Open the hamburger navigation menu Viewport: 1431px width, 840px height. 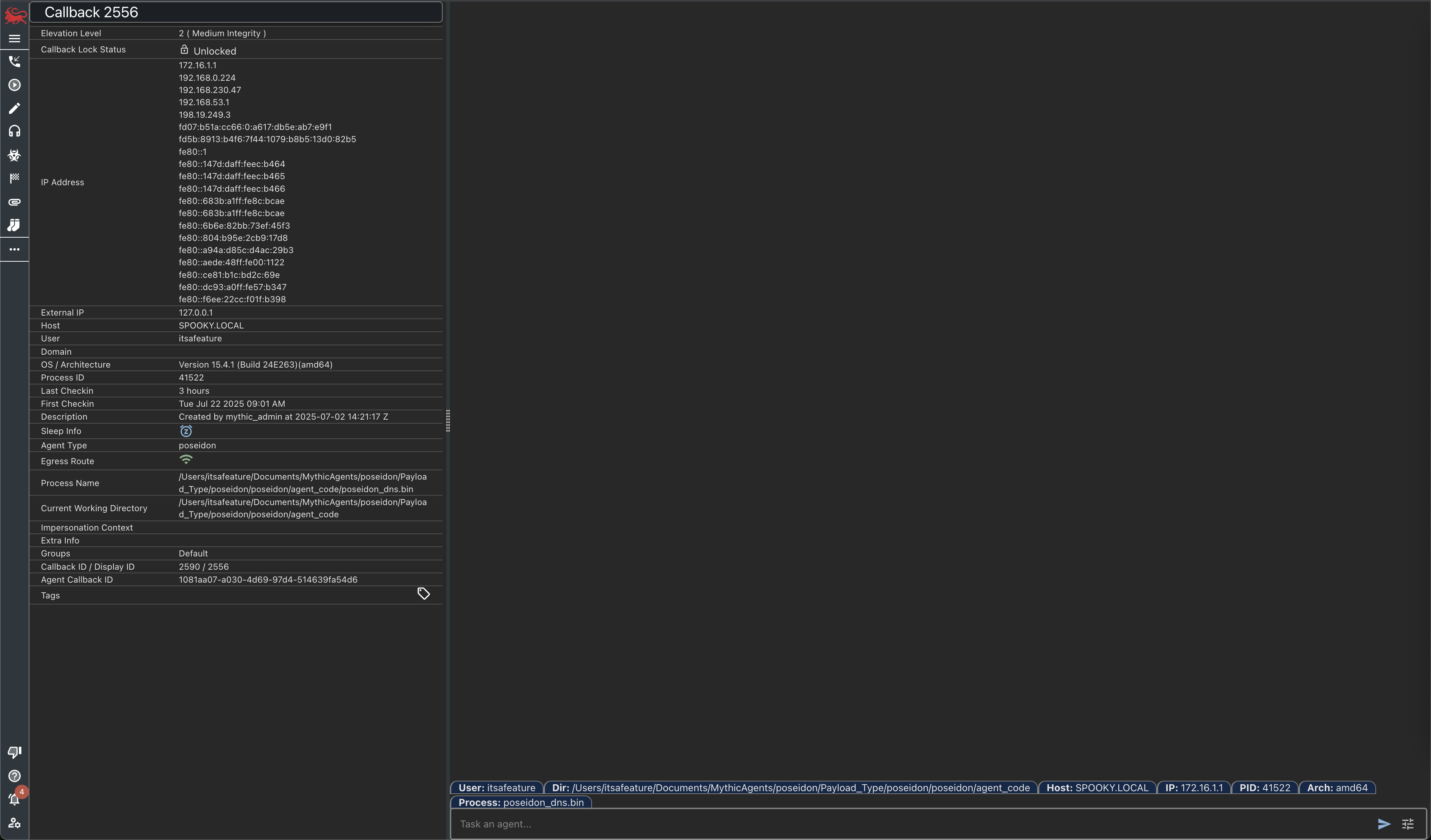(x=15, y=39)
